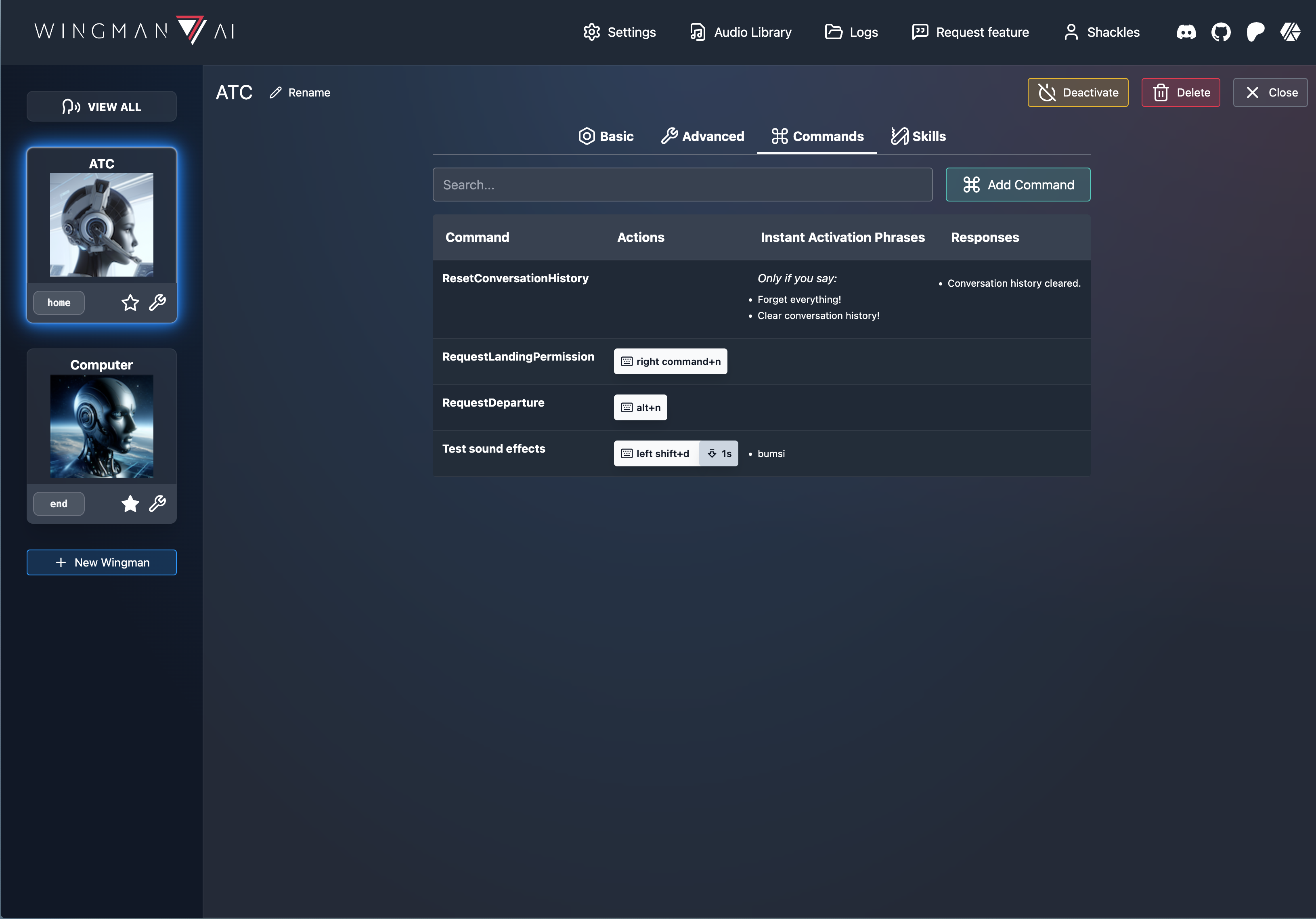Click the rightmost striped logo icon in header

(x=1290, y=32)
